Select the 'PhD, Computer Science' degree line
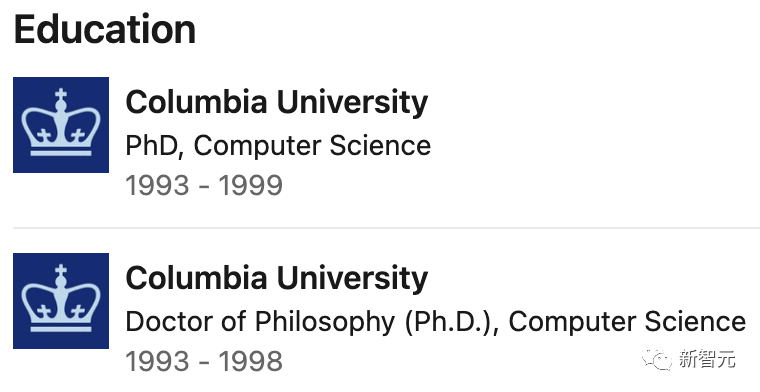 pyautogui.click(x=278, y=146)
